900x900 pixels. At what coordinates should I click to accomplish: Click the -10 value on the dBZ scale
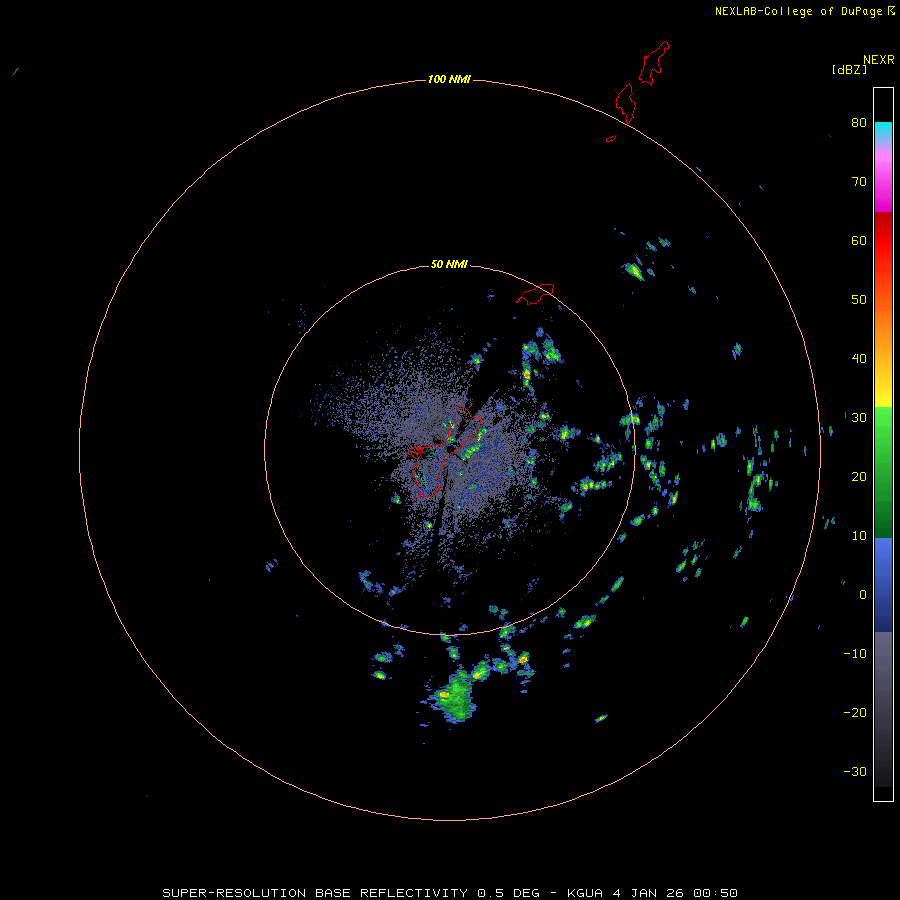(855, 654)
